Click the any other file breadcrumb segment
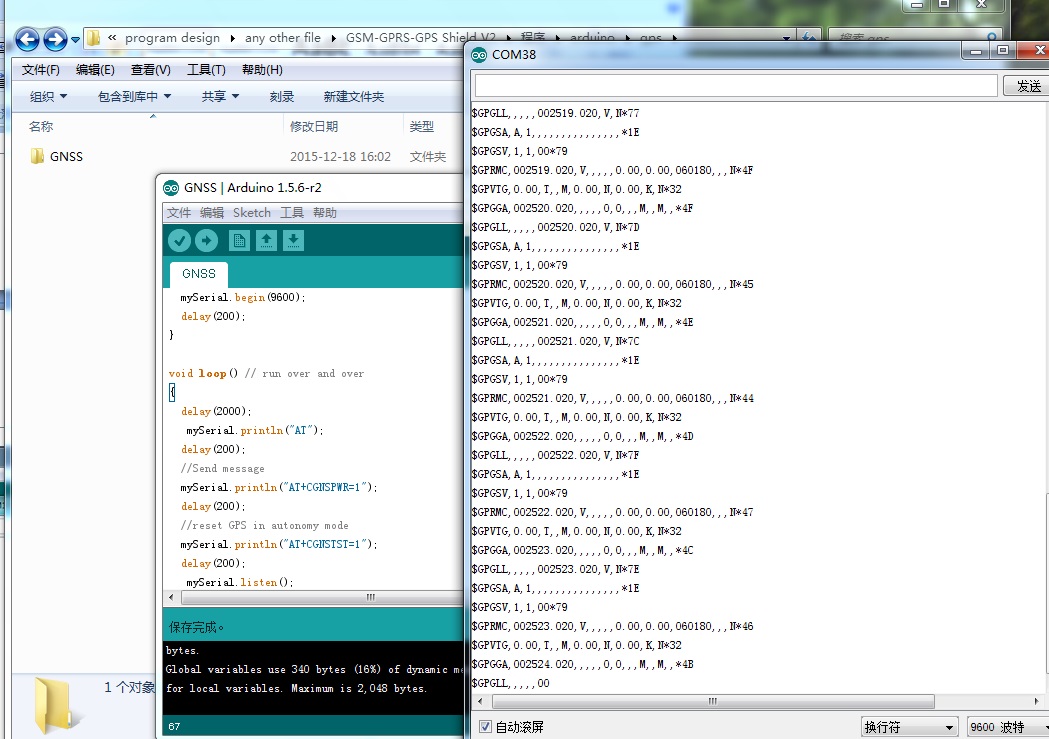This screenshot has height=739, width=1049. click(x=283, y=38)
